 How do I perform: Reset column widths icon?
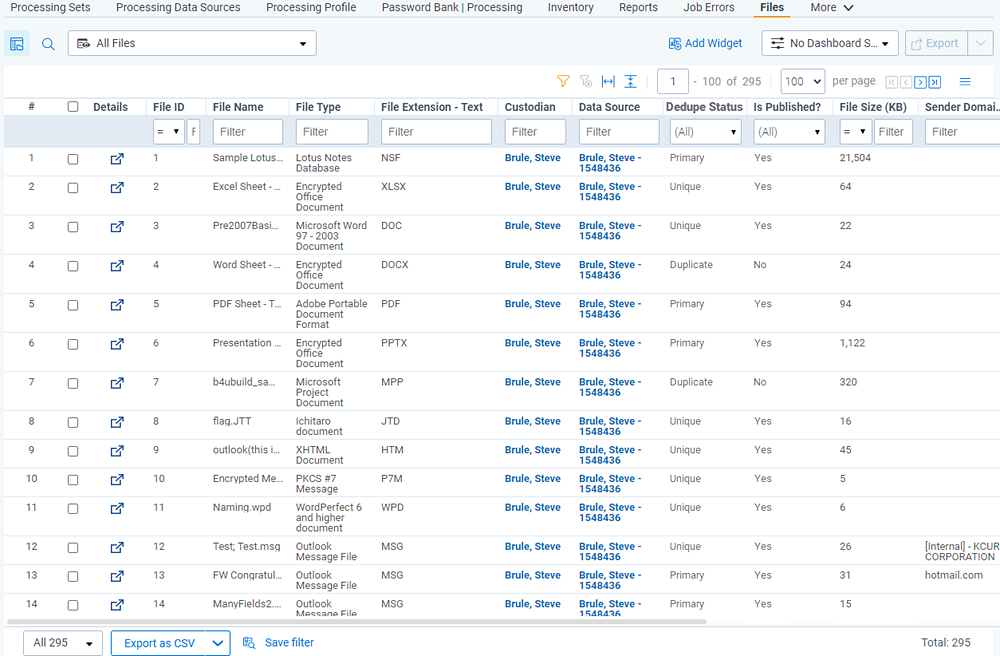608,81
